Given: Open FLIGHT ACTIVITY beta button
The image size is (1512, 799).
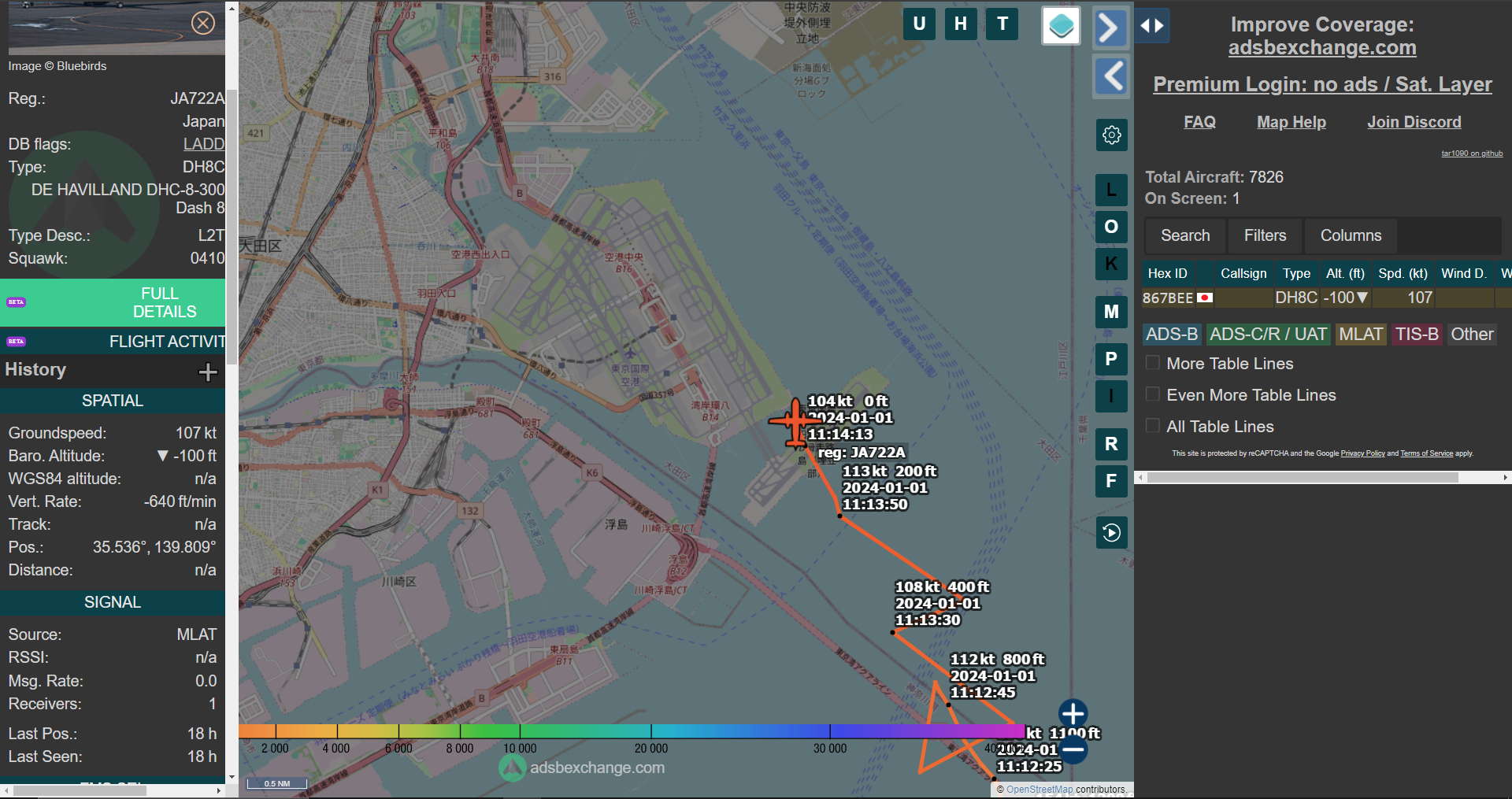Looking at the screenshot, I should 113,342.
